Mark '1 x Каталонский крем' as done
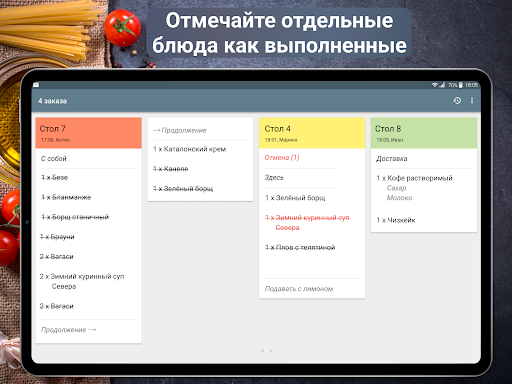Screen dimensions: 512x384 pos(189,149)
